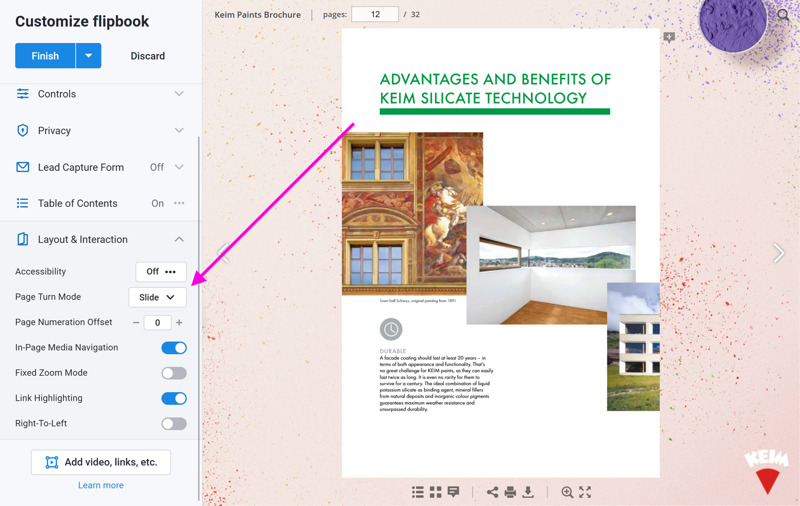The width and height of the screenshot is (800, 506).
Task: Go to previous page with left arrow
Action: [223, 252]
